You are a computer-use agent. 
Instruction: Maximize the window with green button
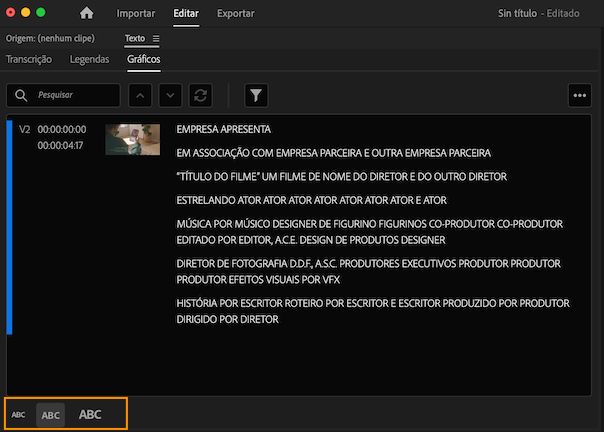pyautogui.click(x=40, y=13)
